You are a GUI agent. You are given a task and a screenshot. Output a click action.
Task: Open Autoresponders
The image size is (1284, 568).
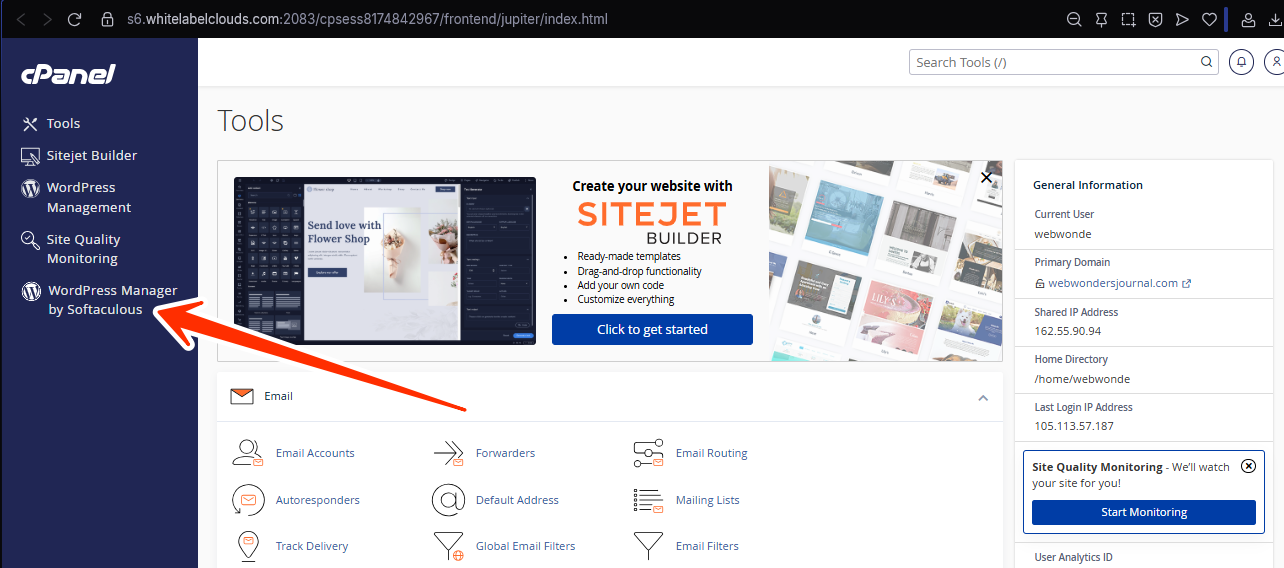(317, 500)
